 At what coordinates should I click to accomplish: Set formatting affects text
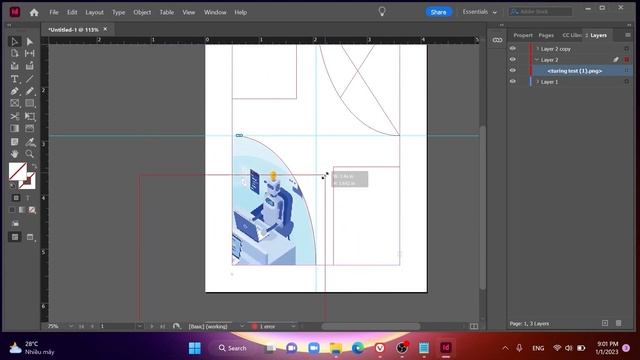coord(28,198)
